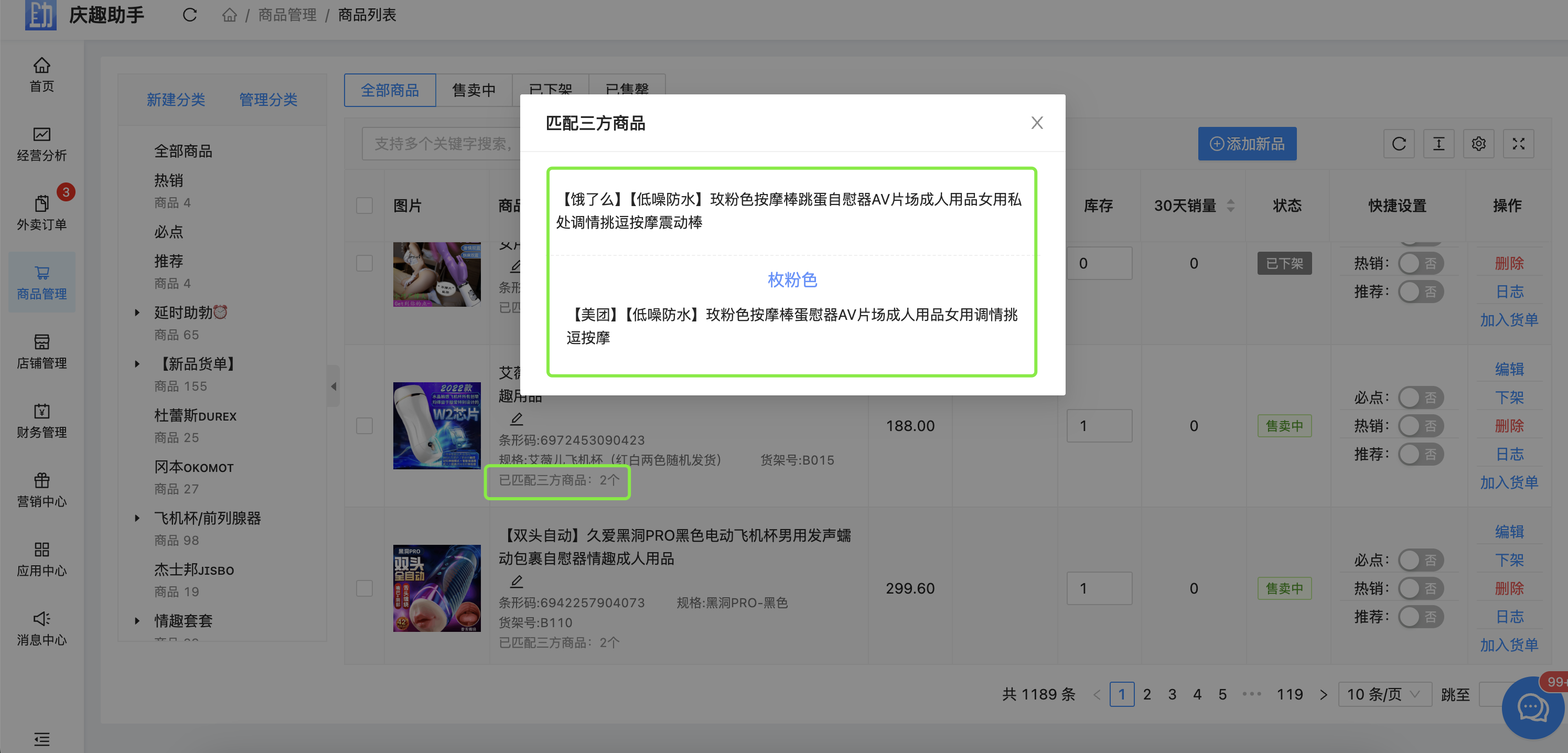Viewport: 1568px width, 753px height.
Task: Switch to the 售卖中 tab
Action: pos(474,90)
